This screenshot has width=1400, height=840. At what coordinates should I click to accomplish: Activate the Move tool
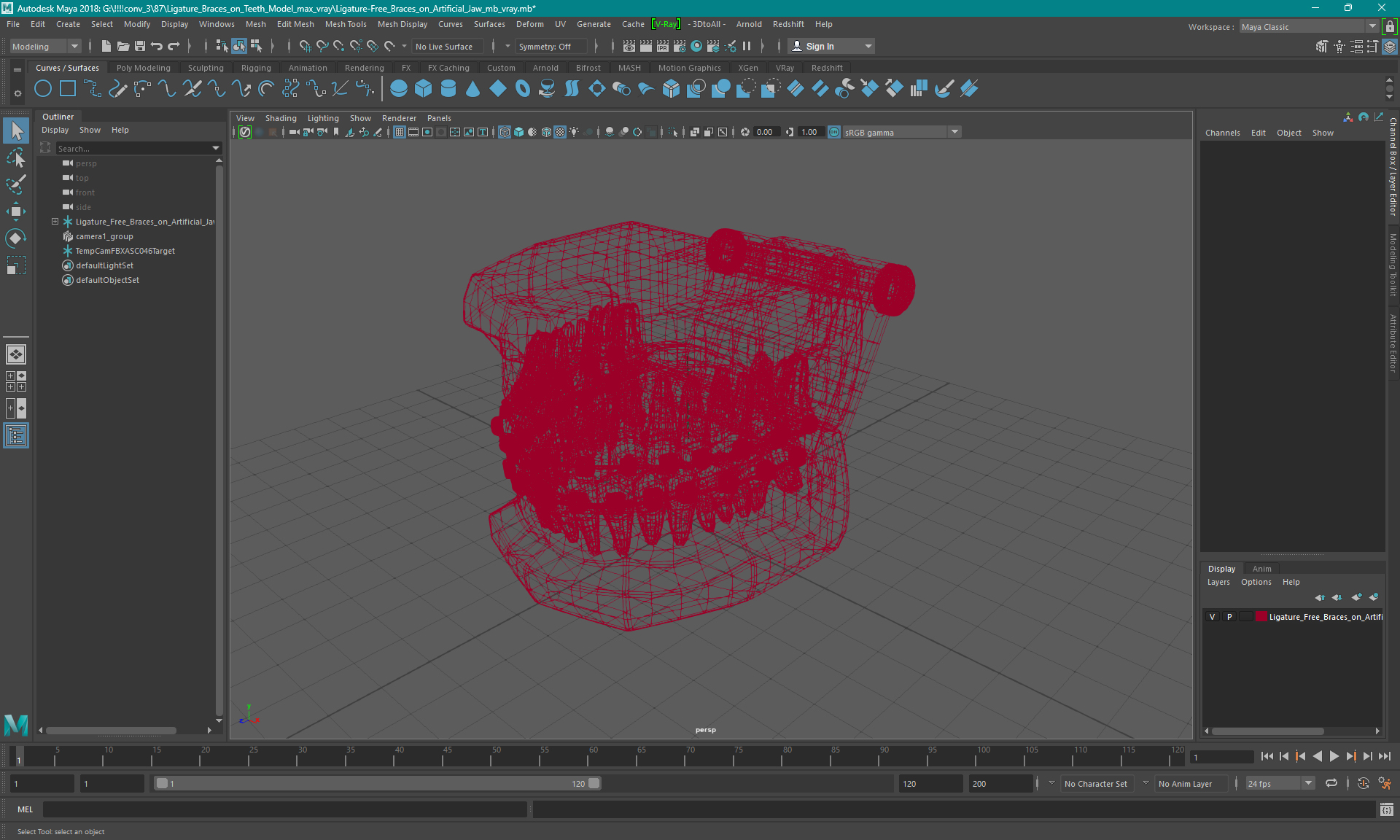16,211
